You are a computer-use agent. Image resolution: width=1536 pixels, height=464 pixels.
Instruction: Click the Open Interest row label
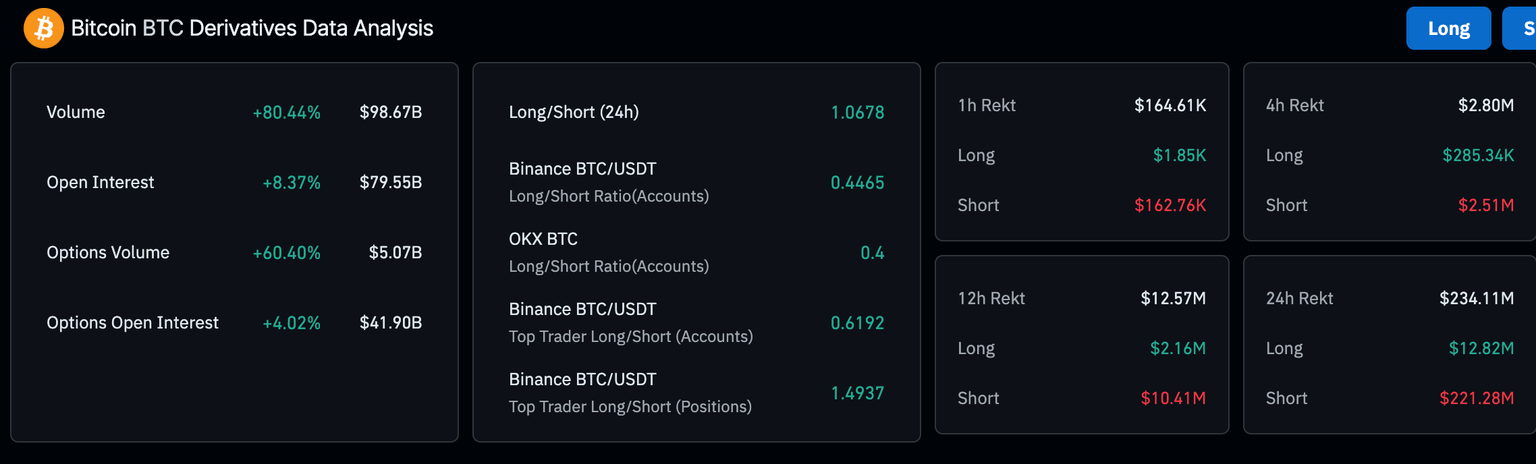100,182
